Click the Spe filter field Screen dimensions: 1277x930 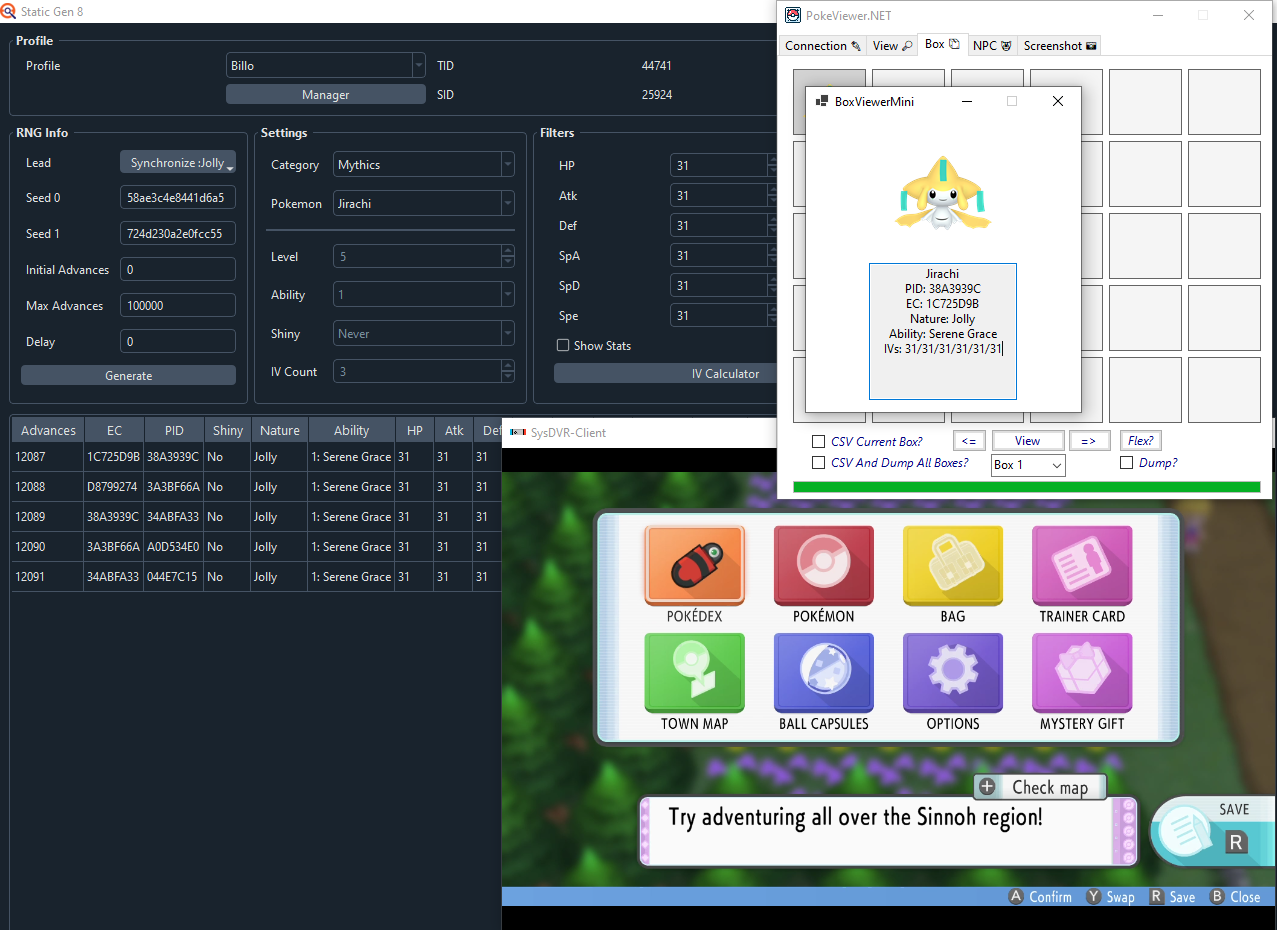(723, 316)
